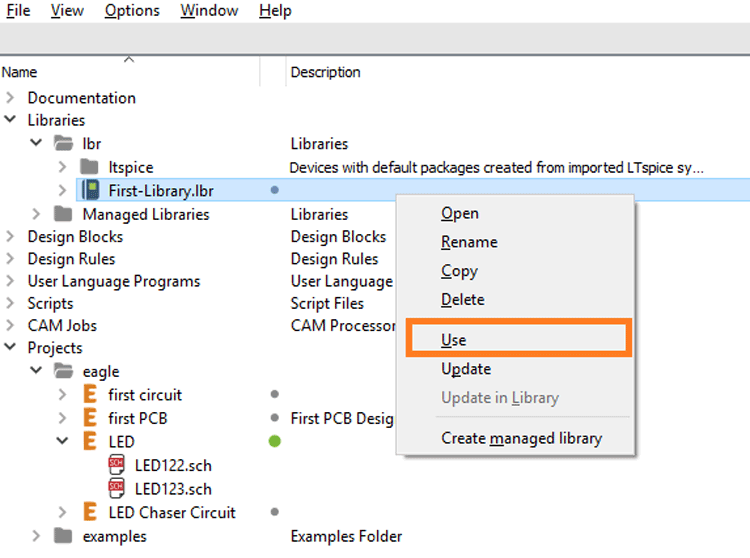Open the File menu
The height and width of the screenshot is (558, 750).
pos(18,11)
